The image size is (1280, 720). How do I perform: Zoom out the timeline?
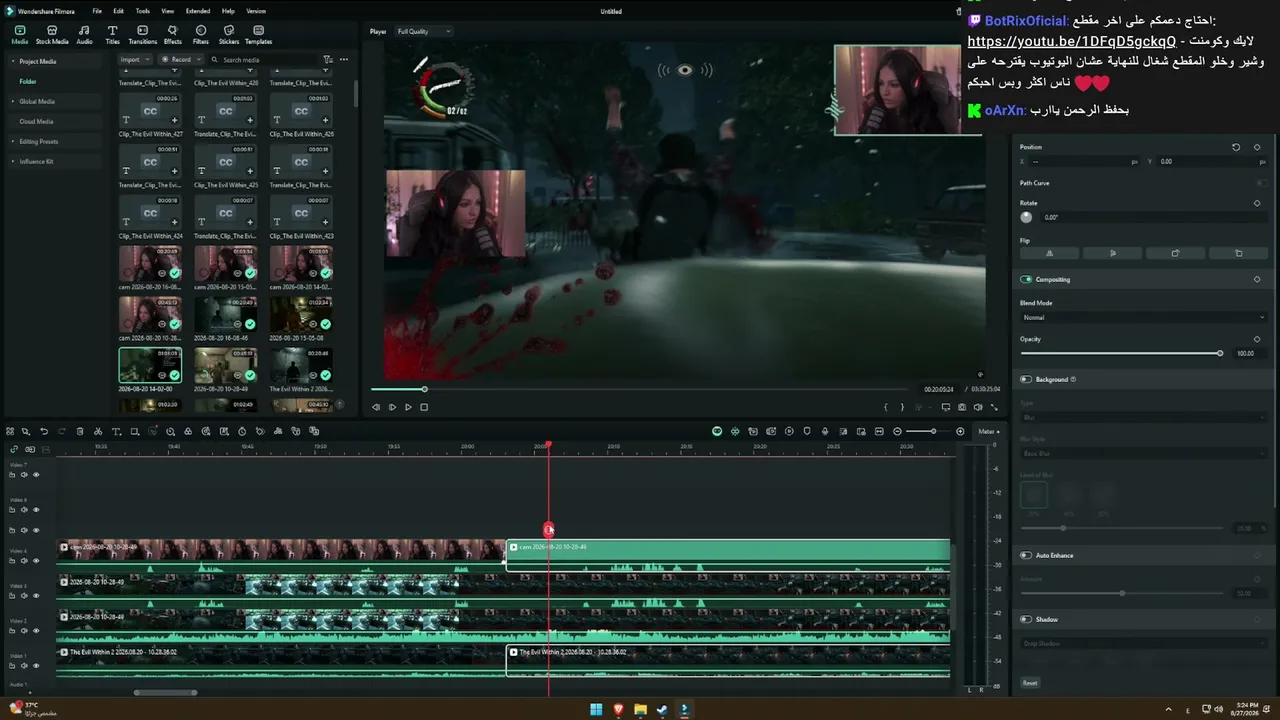(897, 431)
